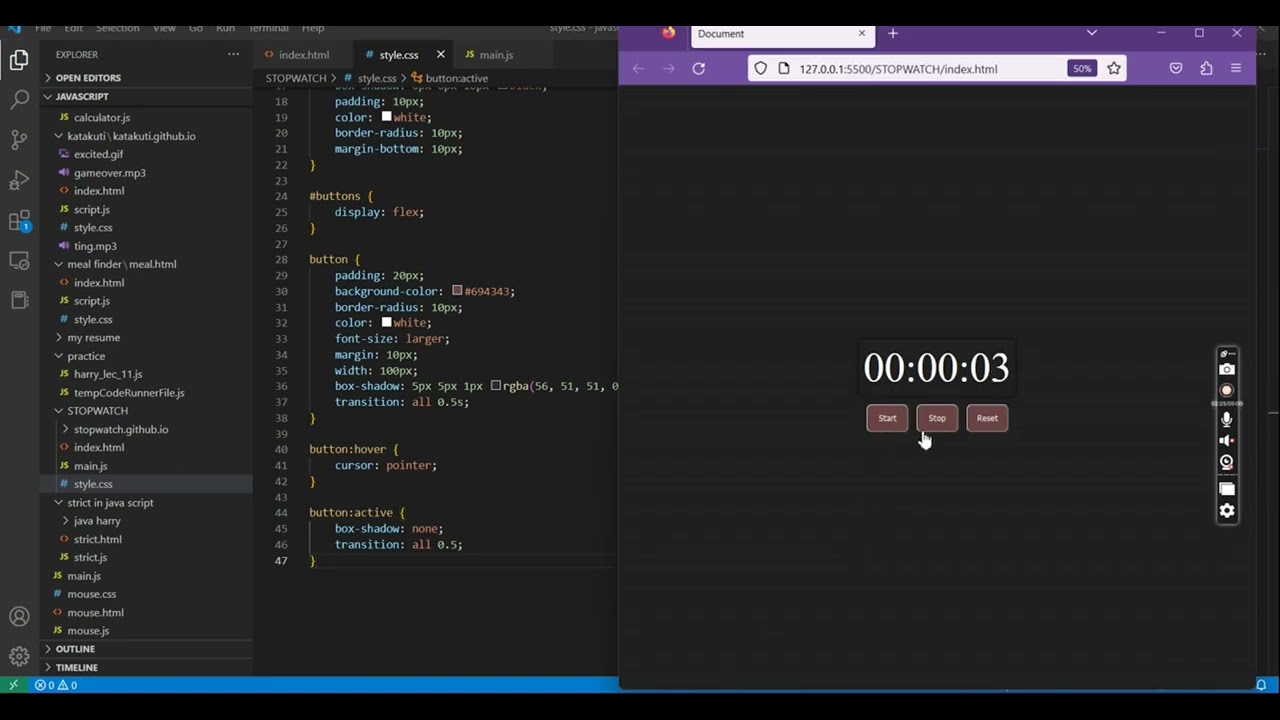Toggle the recorder system speaker audio
The height and width of the screenshot is (720, 1280).
pos(1227,441)
